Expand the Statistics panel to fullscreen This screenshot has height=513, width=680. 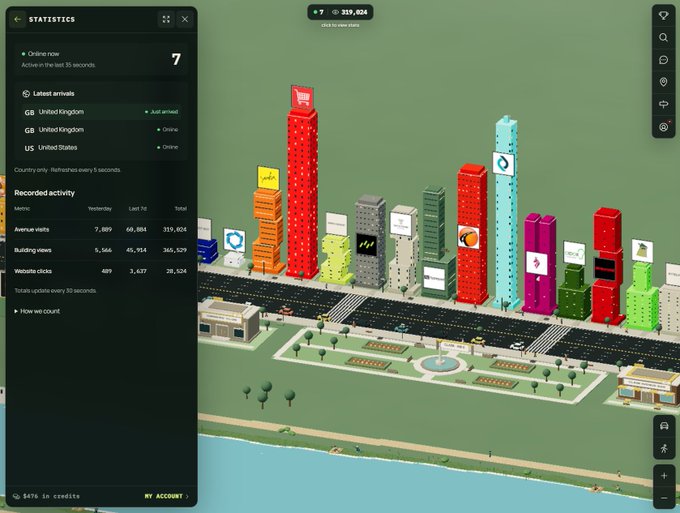click(x=166, y=20)
